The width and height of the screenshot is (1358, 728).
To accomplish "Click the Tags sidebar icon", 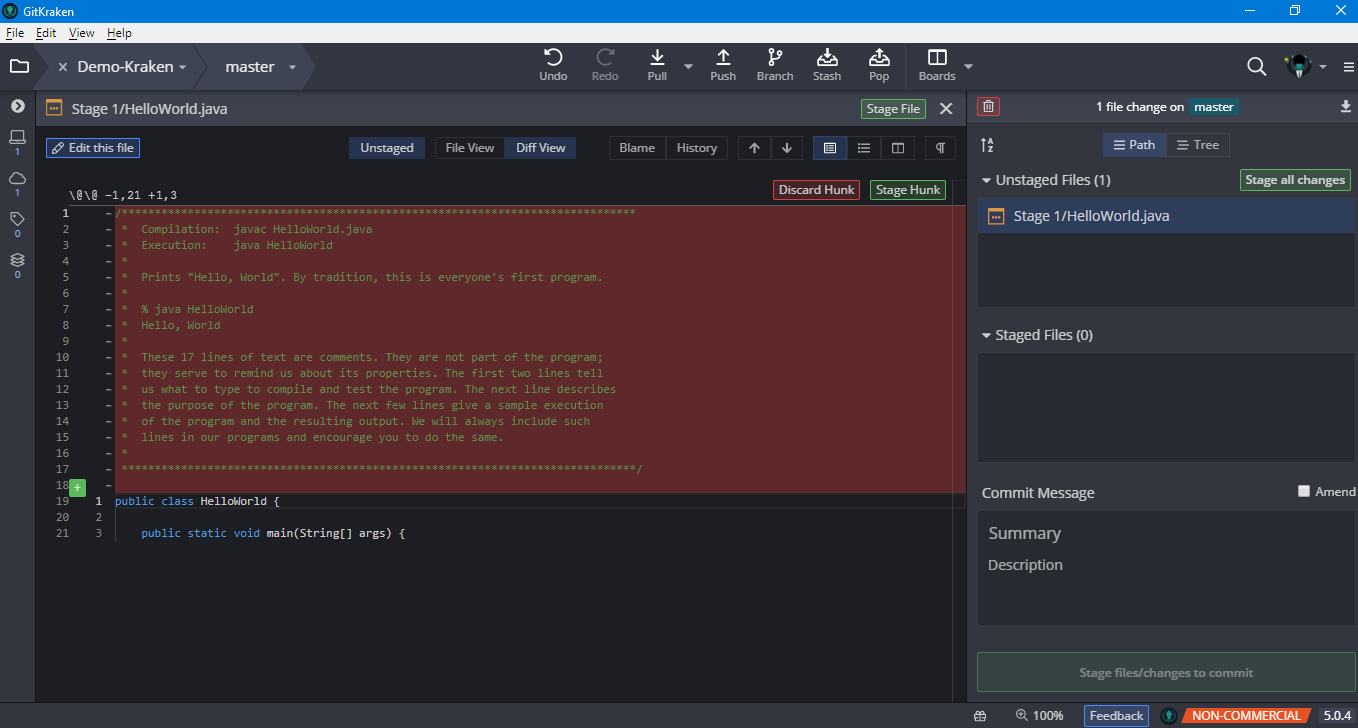I will coord(17,218).
